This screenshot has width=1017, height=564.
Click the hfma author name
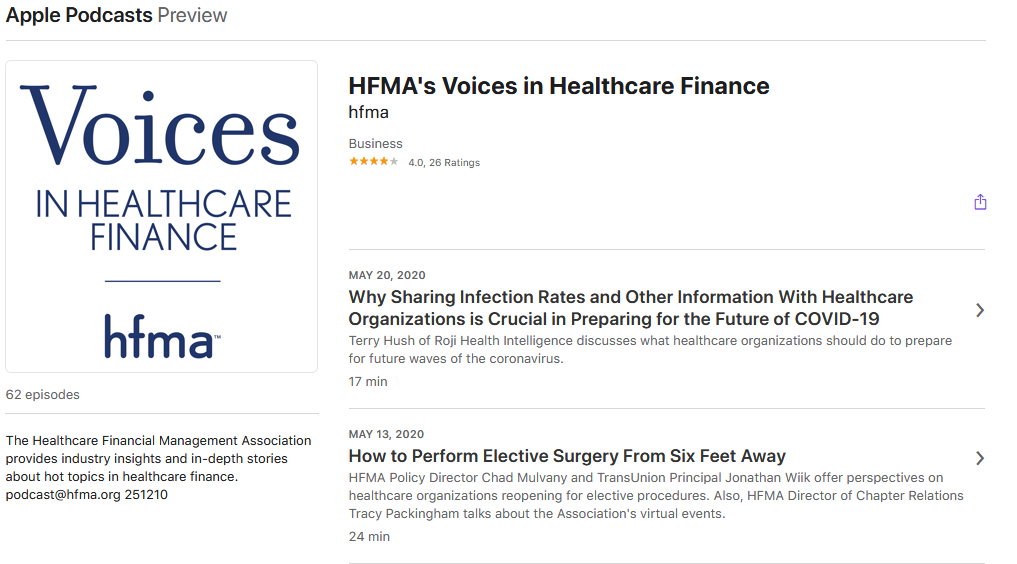[368, 112]
